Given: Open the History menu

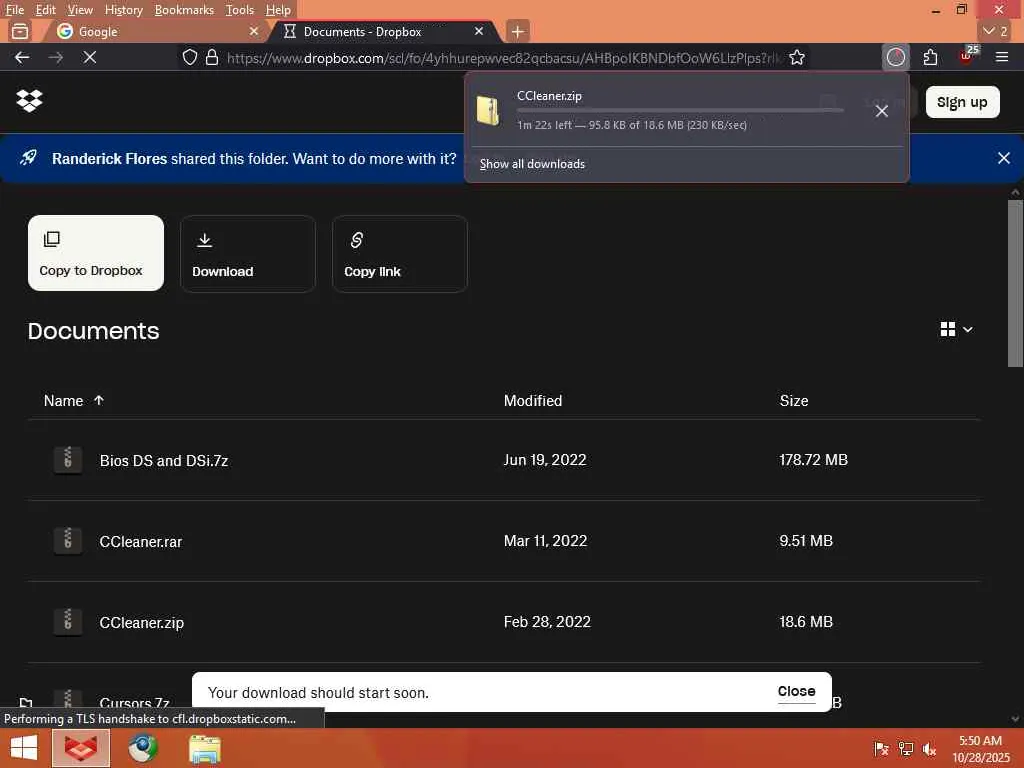Looking at the screenshot, I should [123, 10].
